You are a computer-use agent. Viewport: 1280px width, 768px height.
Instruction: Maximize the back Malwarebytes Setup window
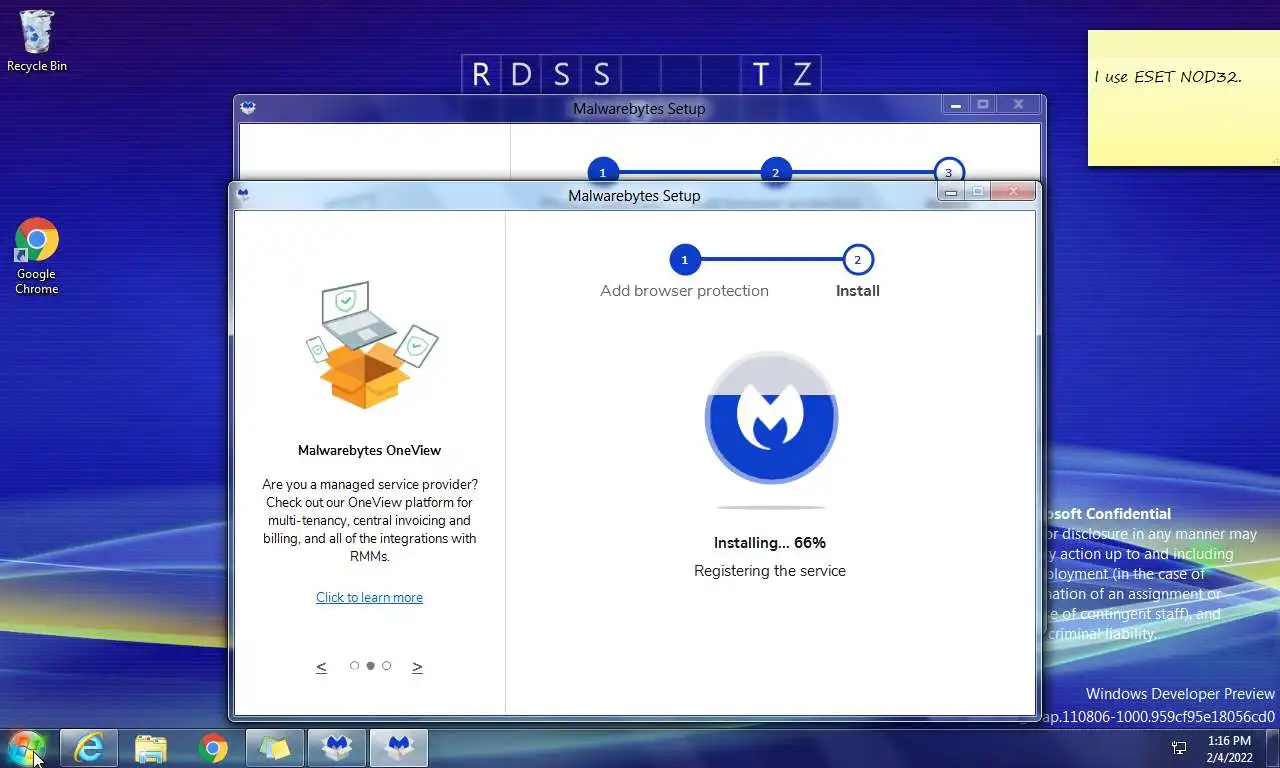pos(983,104)
